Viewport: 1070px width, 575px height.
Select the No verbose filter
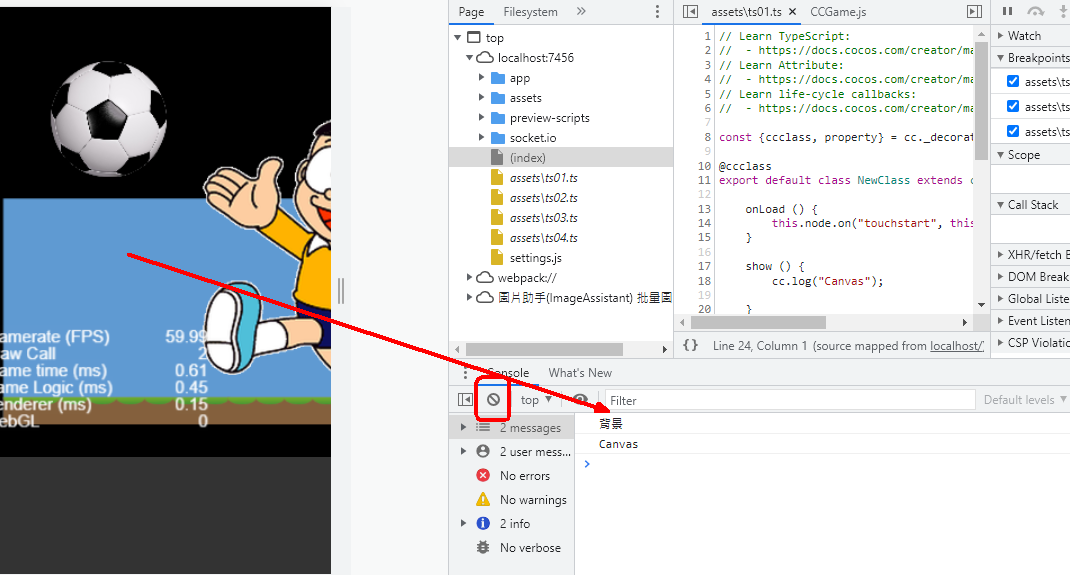[519, 547]
